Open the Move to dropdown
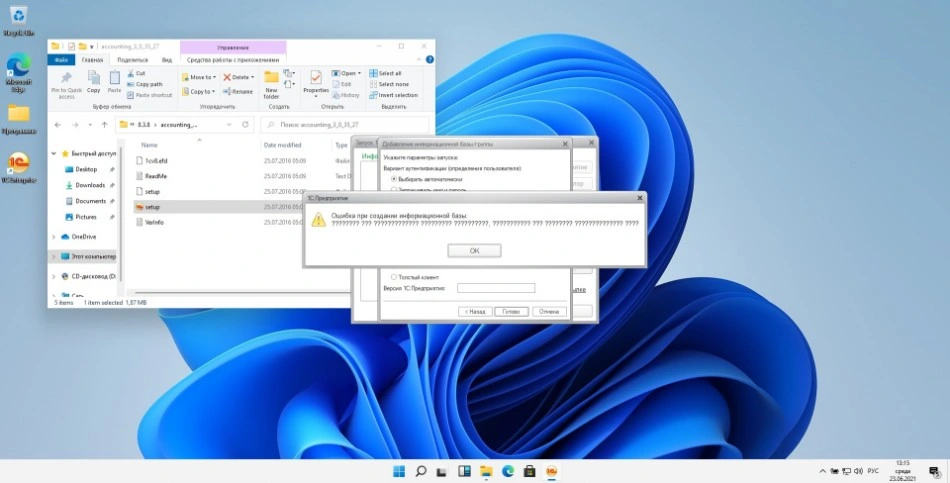The image size is (950, 483). point(198,77)
